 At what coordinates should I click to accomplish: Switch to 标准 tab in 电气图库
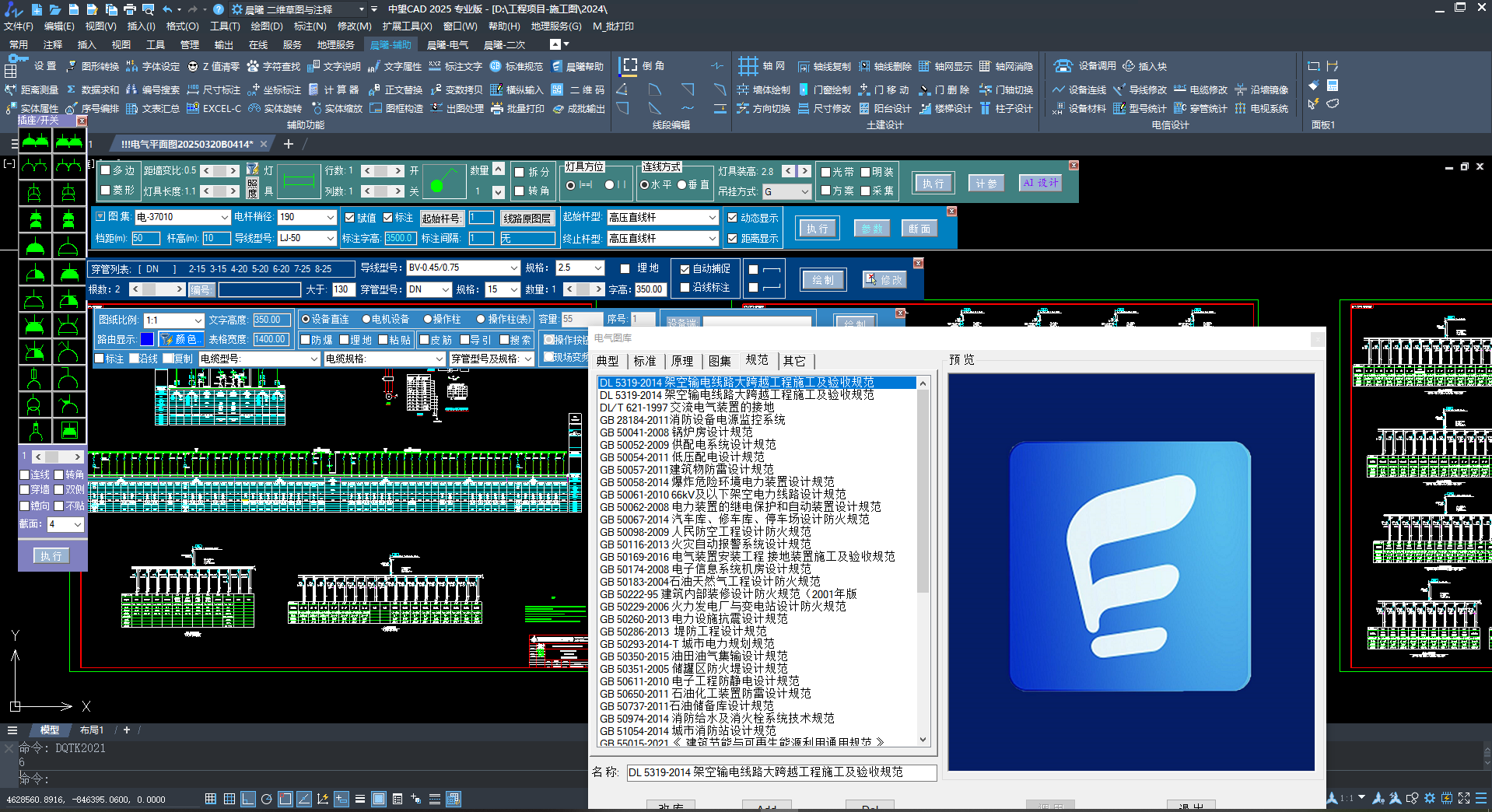point(644,361)
